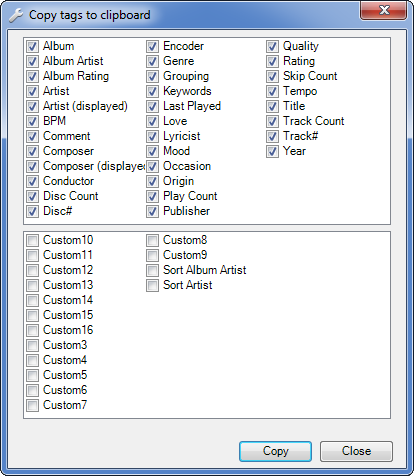Viewport: 414px width, 476px height.
Task: Click the Close button
Action: [356, 451]
